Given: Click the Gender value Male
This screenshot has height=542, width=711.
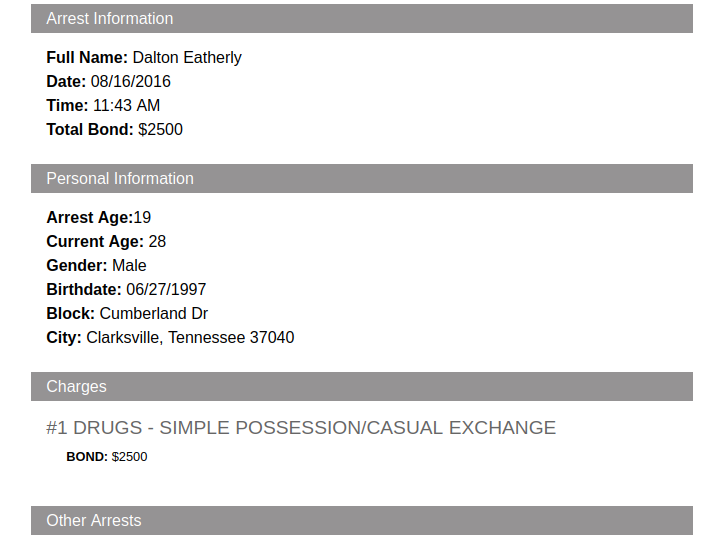Looking at the screenshot, I should click(129, 266).
